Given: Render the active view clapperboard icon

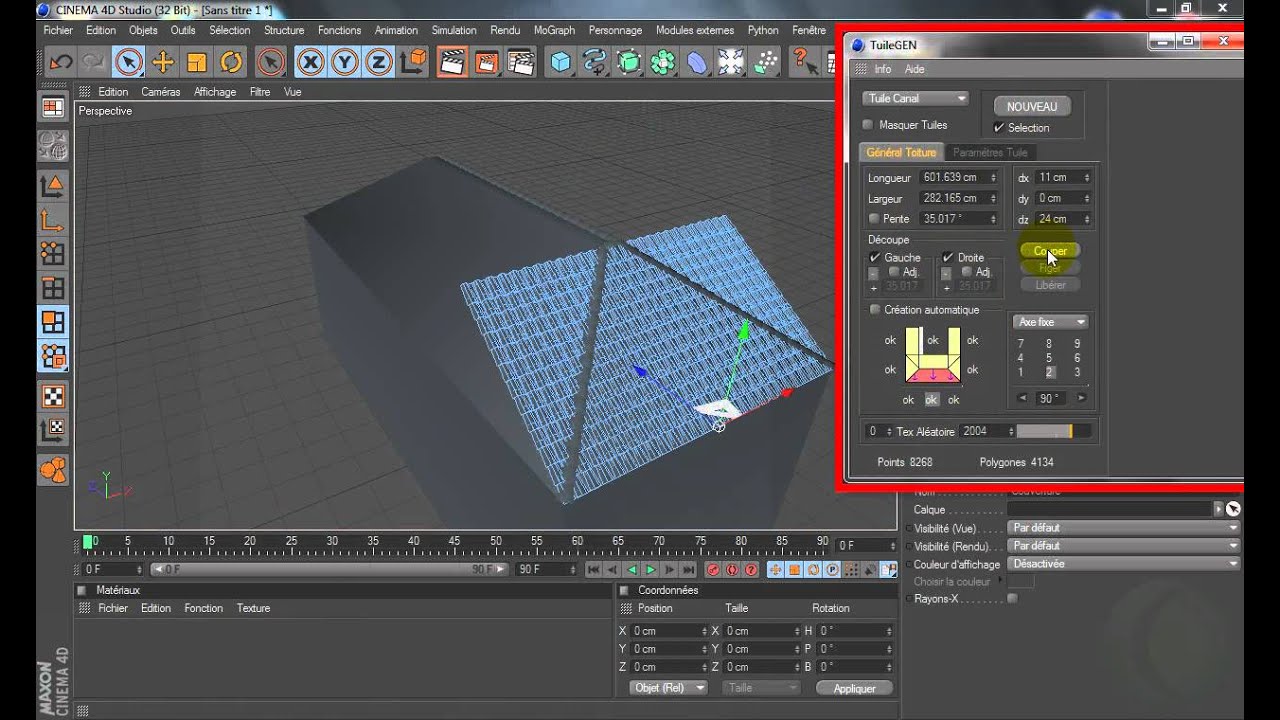Looking at the screenshot, I should coord(453,62).
